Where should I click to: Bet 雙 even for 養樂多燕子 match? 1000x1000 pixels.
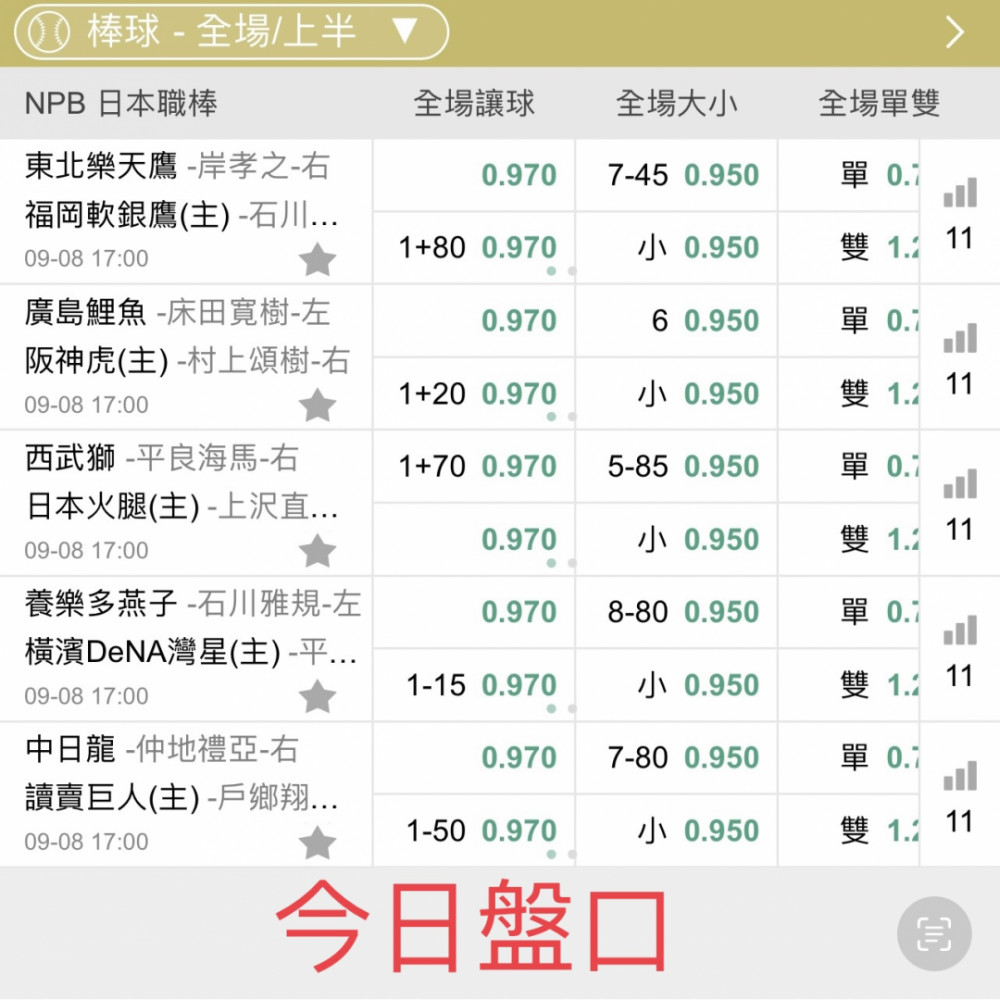click(849, 685)
